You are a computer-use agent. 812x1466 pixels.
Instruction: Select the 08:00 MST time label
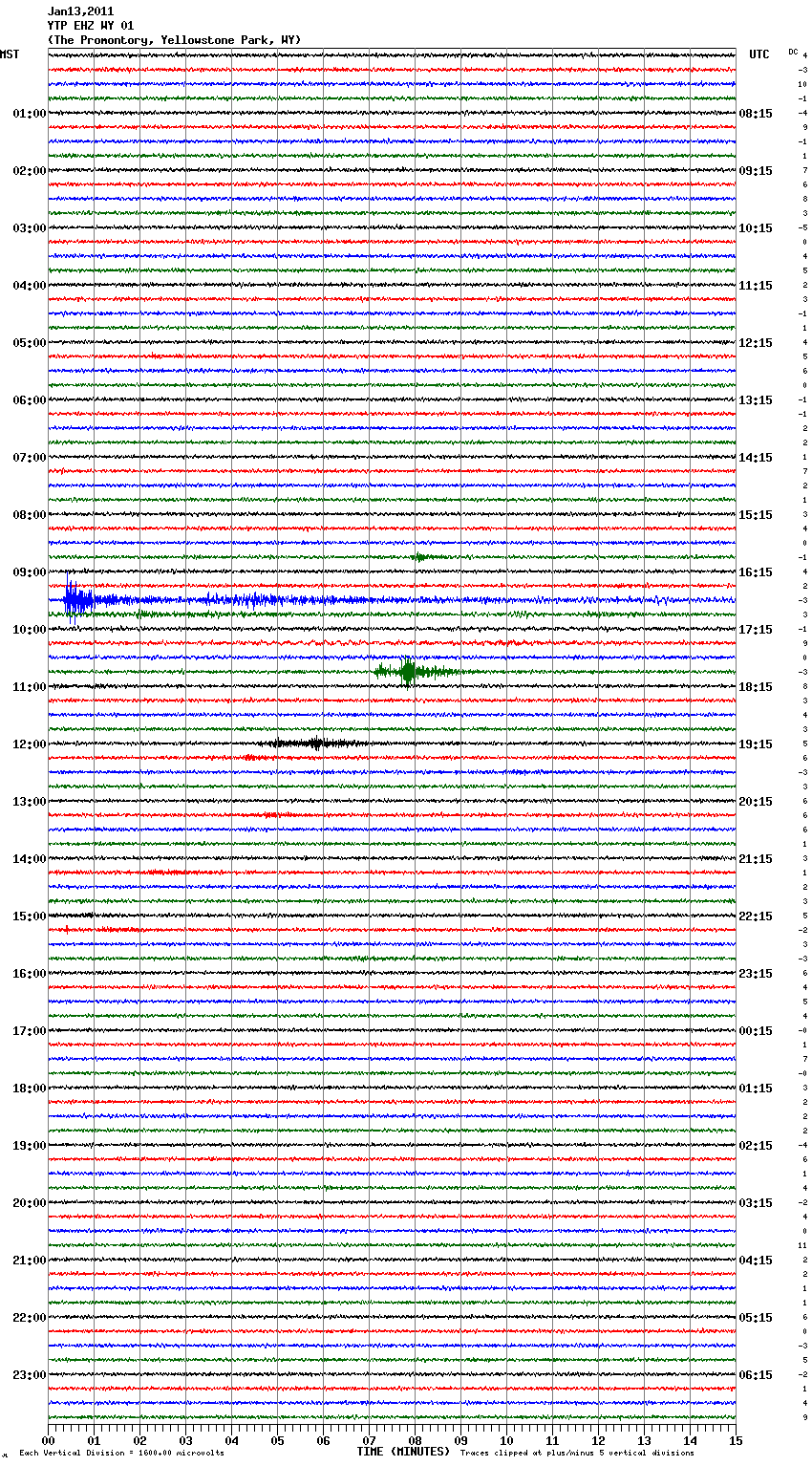click(x=29, y=515)
